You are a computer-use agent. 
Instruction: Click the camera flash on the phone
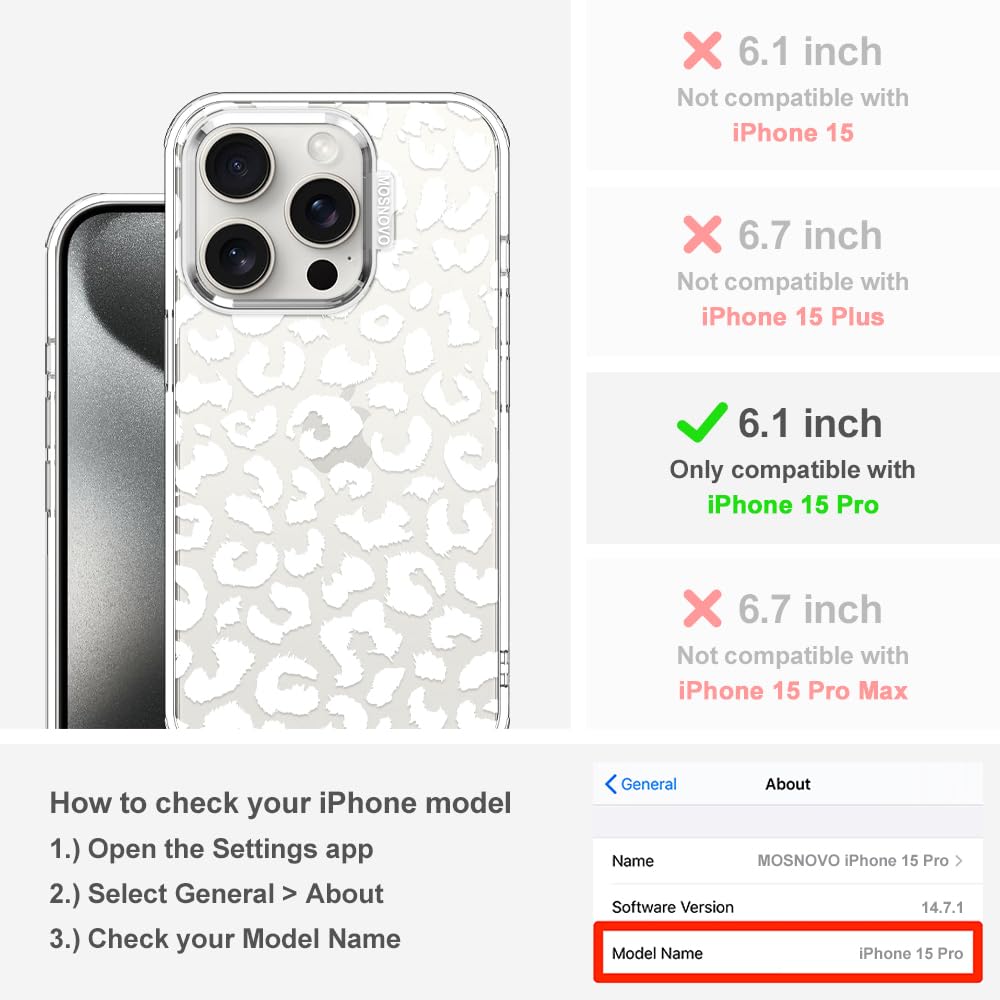(x=322, y=148)
